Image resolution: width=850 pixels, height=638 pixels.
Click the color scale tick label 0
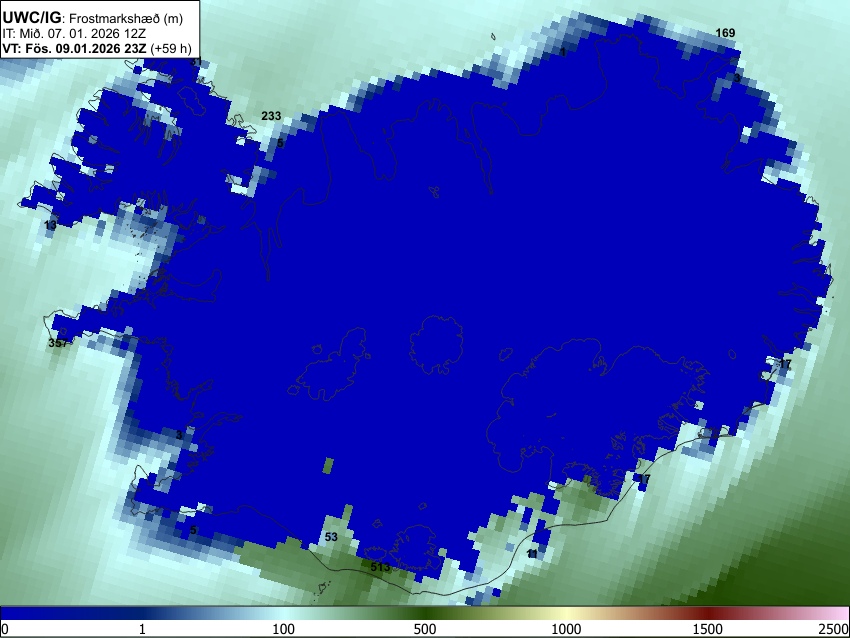tap(5, 629)
